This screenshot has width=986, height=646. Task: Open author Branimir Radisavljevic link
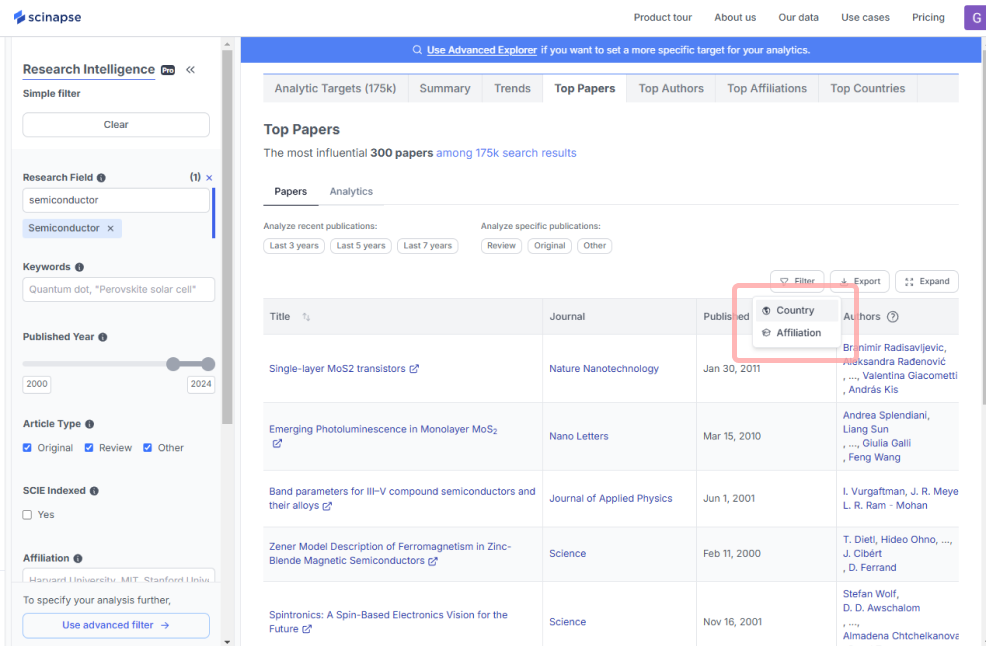click(x=894, y=348)
